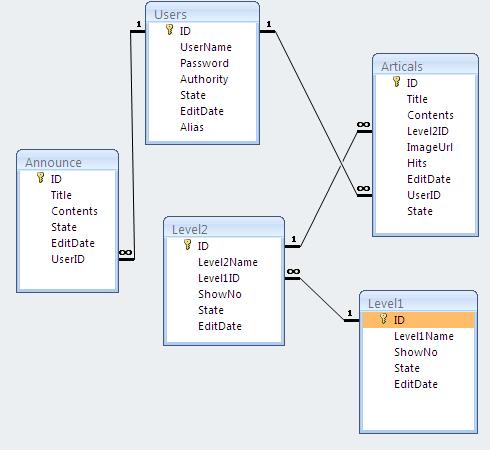Select the Level2Name field

pyautogui.click(x=228, y=262)
